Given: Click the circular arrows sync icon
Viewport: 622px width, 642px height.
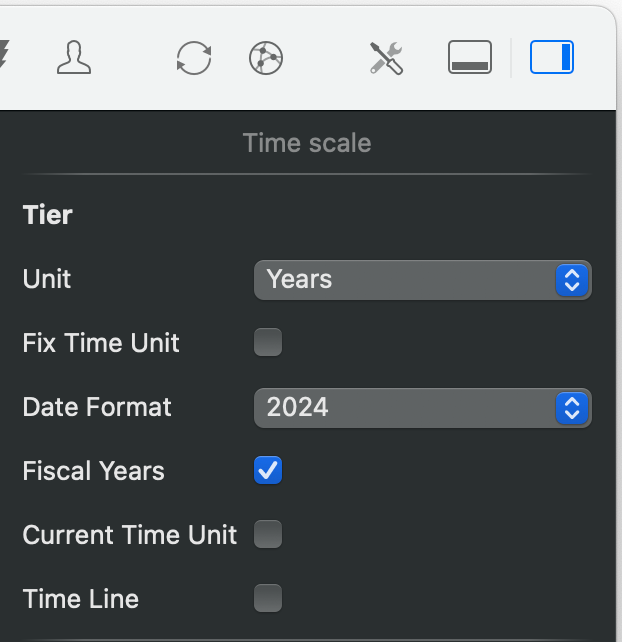Looking at the screenshot, I should pos(193,58).
